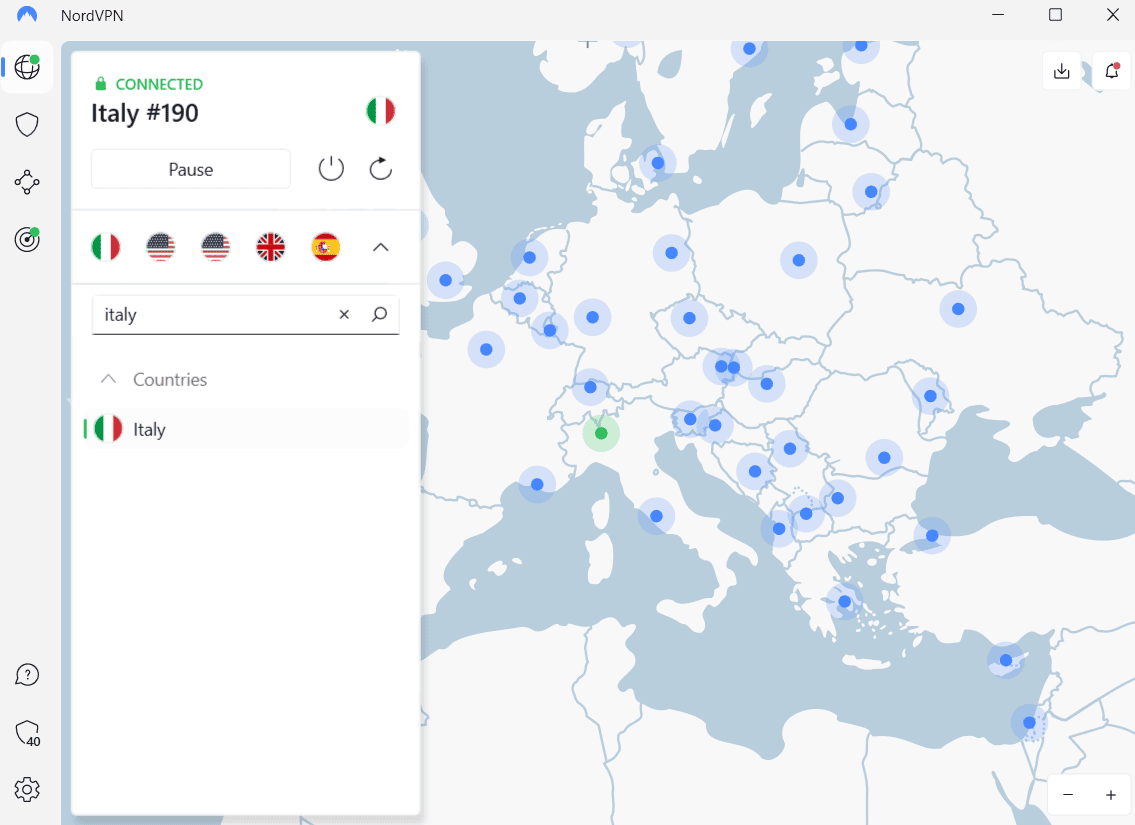The image size is (1135, 825).
Task: Select the server pin in Denmark
Action: (657, 163)
